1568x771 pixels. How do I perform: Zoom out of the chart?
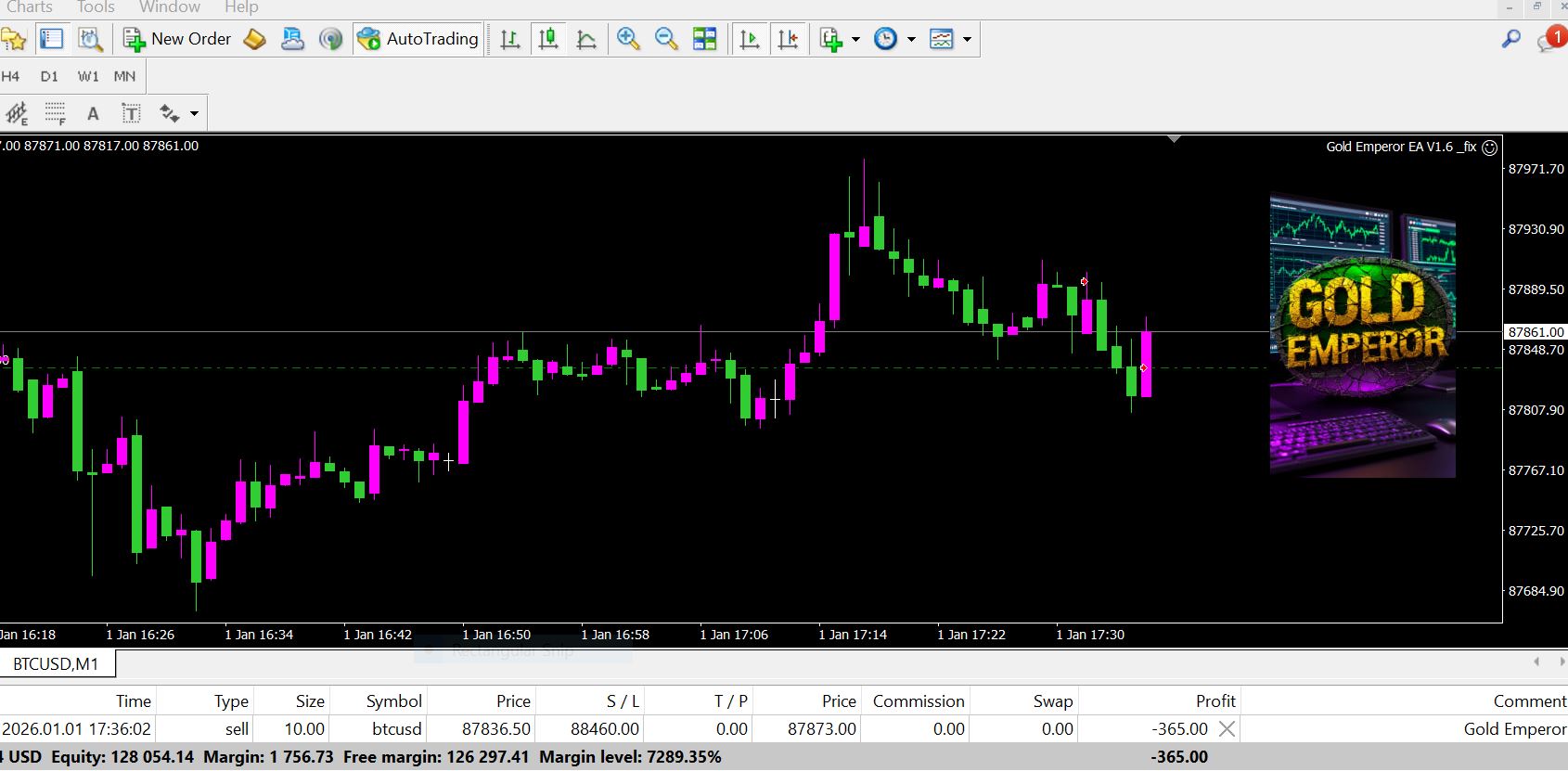point(666,39)
